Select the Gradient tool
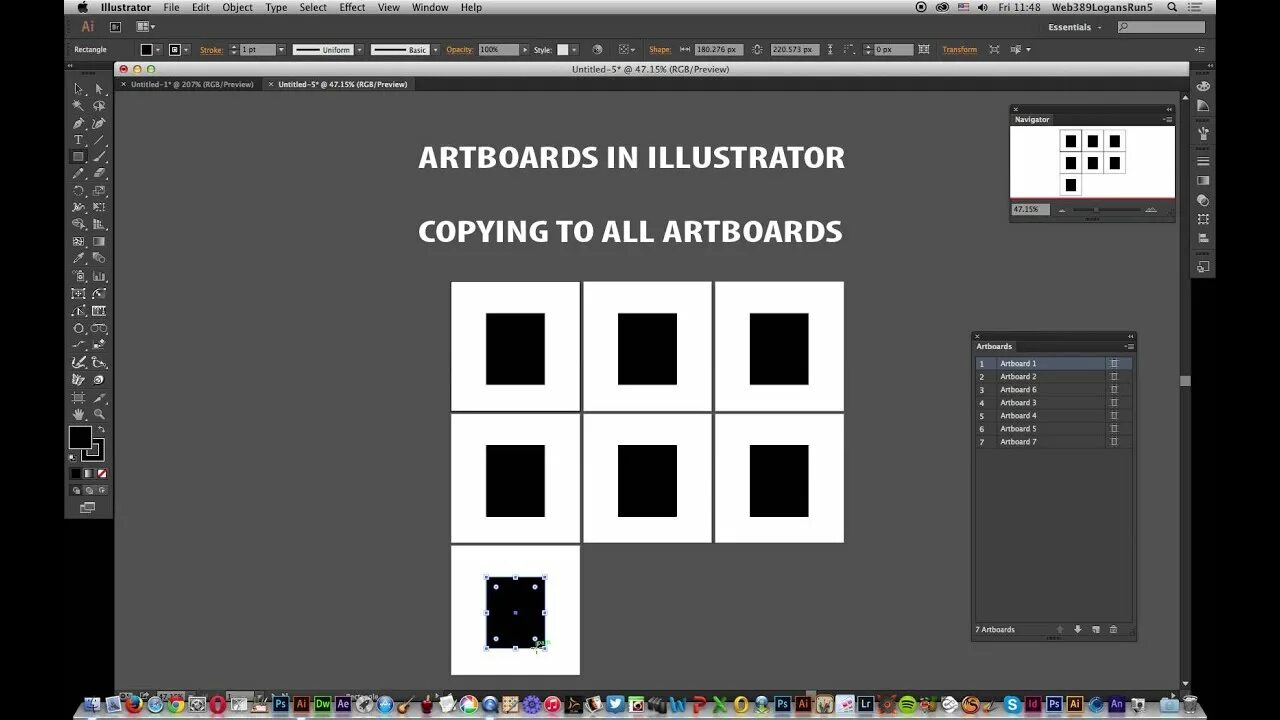Viewport: 1280px width, 720px height. [x=99, y=242]
